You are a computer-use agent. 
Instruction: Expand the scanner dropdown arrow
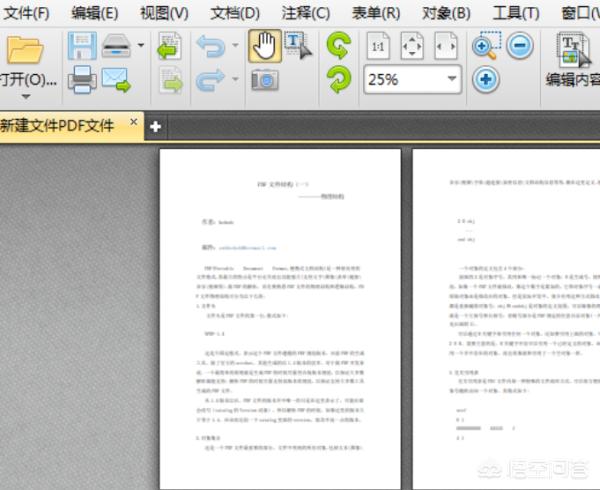(141, 45)
